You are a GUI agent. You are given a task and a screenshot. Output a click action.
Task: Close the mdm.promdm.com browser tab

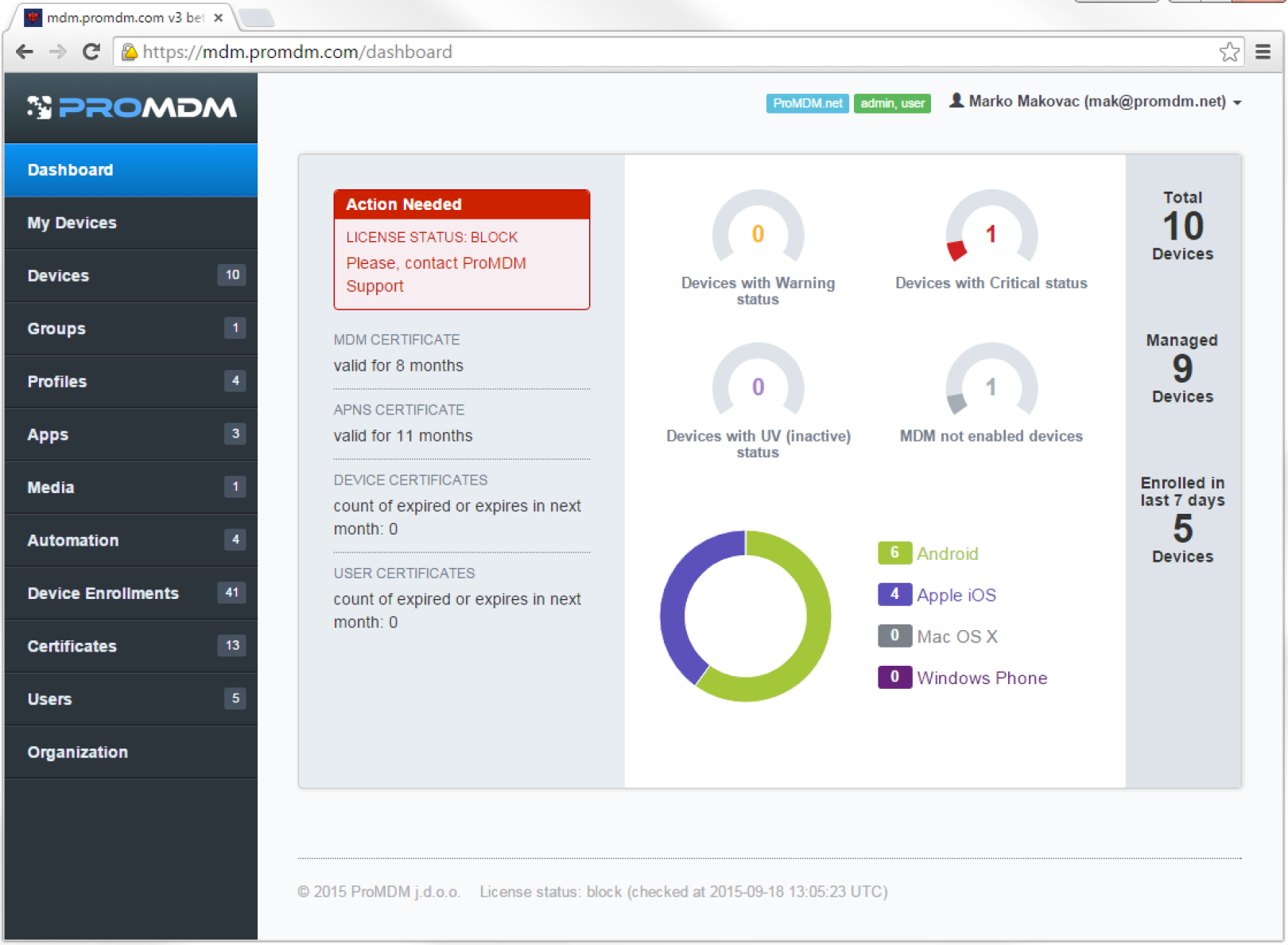tap(219, 17)
